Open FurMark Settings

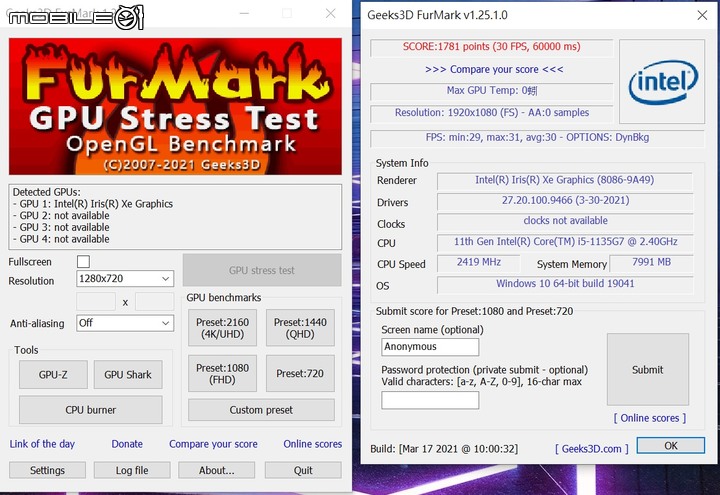[47, 470]
